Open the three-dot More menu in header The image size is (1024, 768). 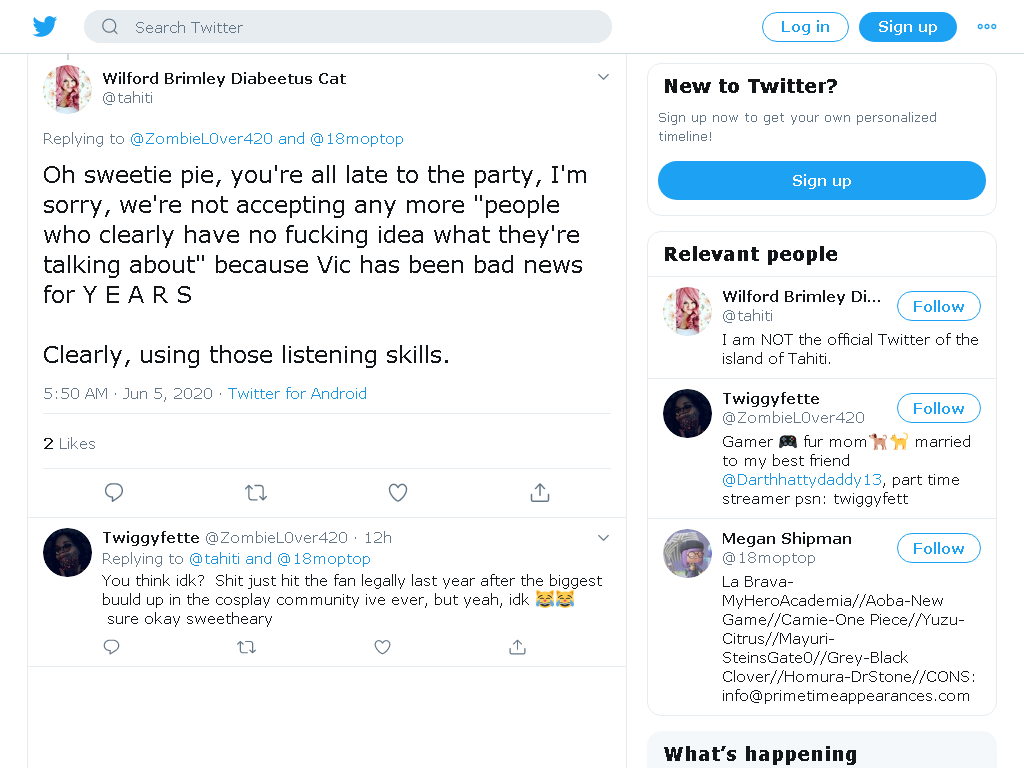tap(986, 27)
